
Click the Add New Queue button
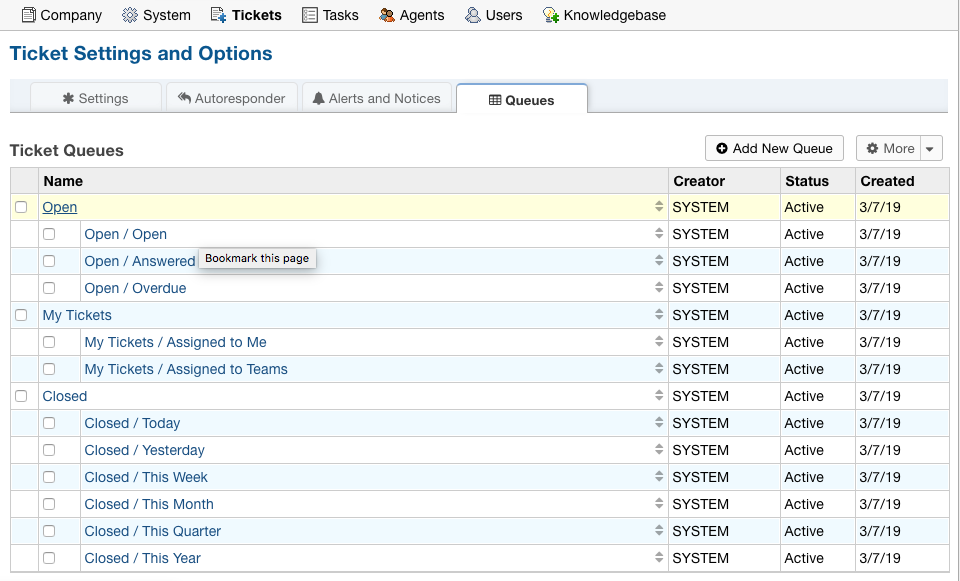774,148
